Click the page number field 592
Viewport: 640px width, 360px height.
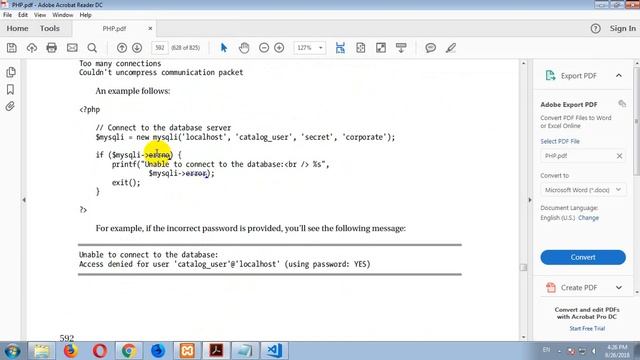pyautogui.click(x=160, y=48)
